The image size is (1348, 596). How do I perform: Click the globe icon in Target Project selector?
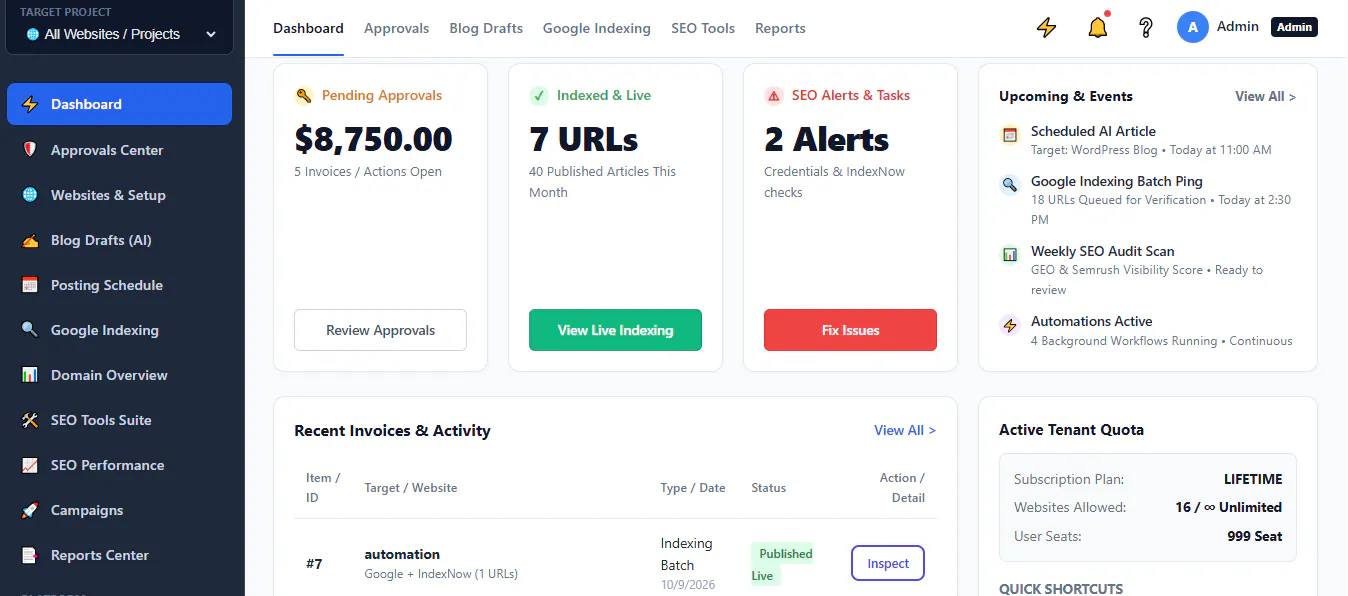33,34
